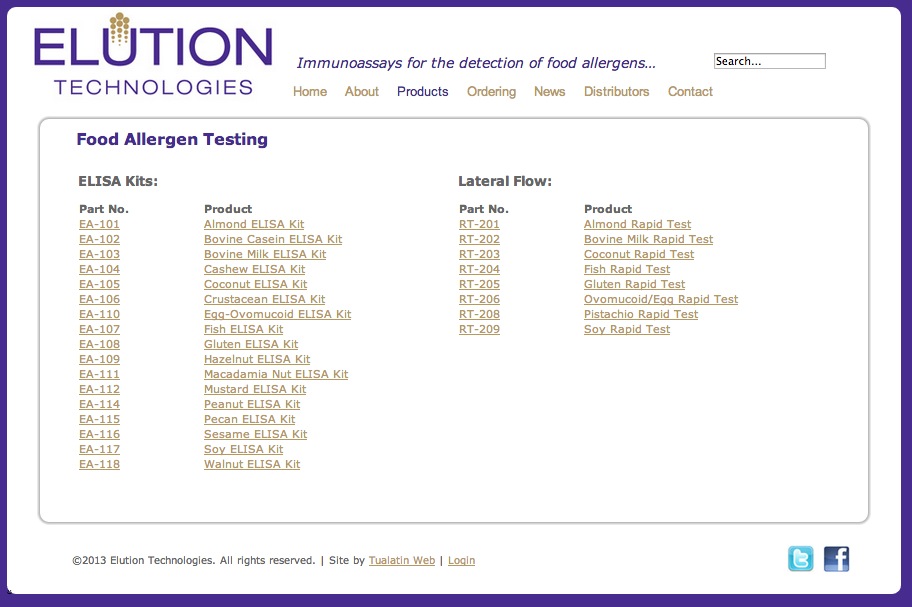Screen dimensions: 912x607
Task: Open part number EA-111 link
Action: pos(99,374)
